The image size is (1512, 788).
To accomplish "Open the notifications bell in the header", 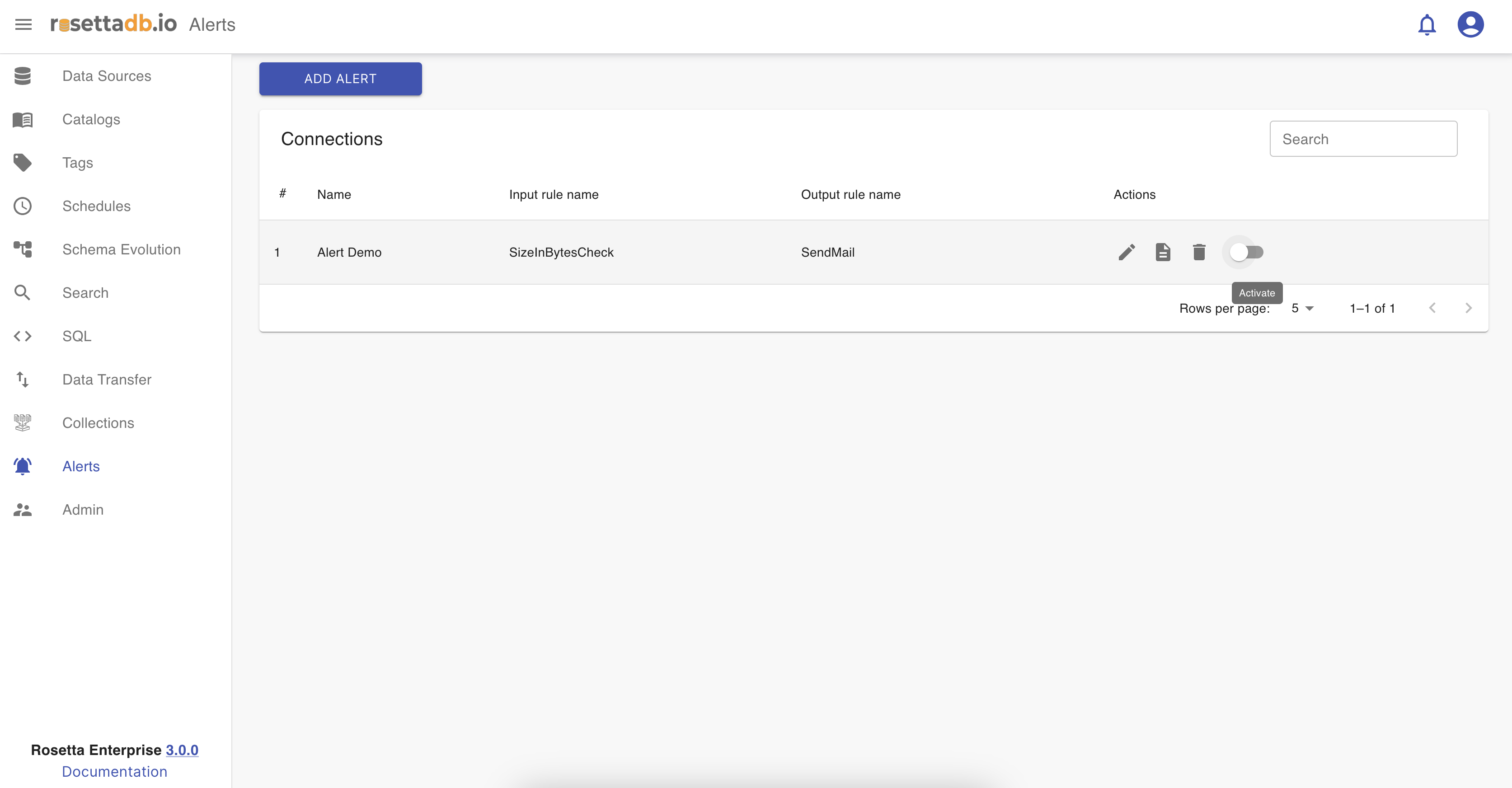I will 1427,25.
